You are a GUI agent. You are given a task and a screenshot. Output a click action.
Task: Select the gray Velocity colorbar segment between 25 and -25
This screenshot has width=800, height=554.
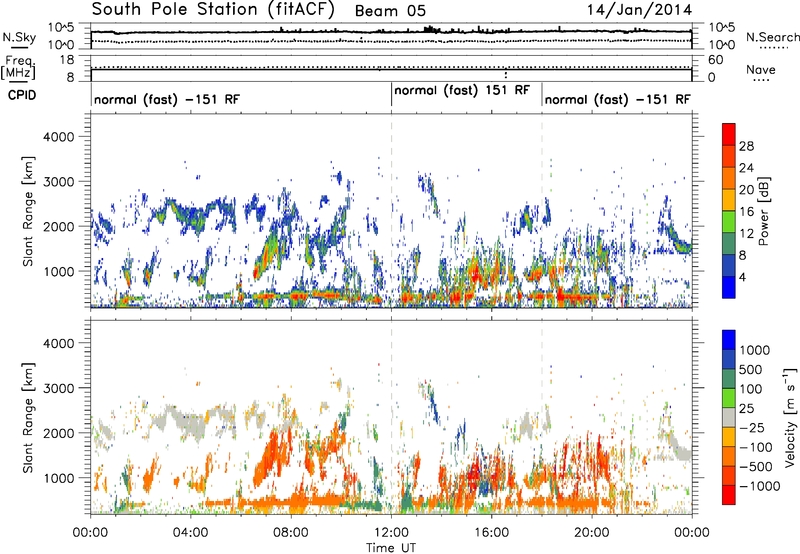(x=729, y=417)
